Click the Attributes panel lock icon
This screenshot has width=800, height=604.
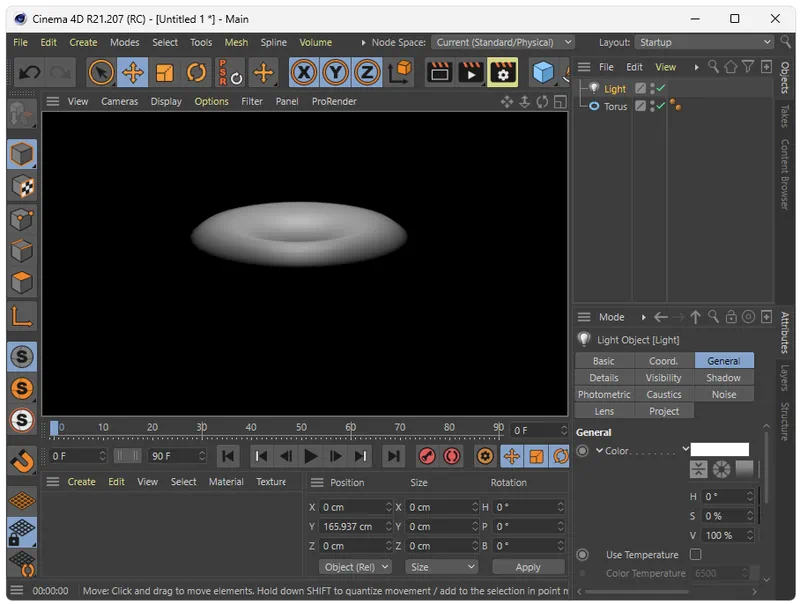(x=731, y=317)
